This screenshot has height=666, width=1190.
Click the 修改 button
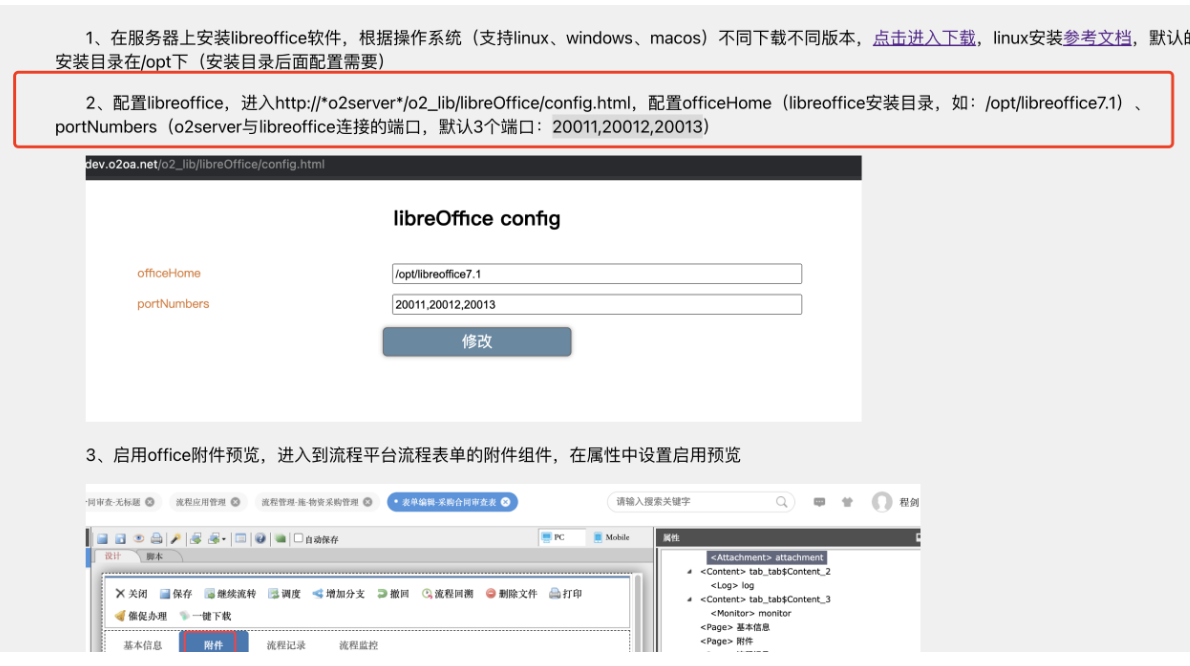tap(477, 341)
